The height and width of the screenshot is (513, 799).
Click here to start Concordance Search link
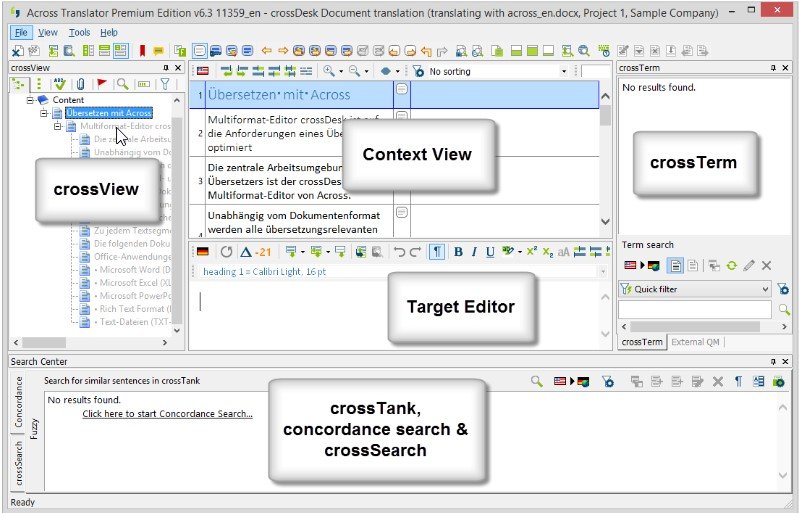tap(167, 414)
